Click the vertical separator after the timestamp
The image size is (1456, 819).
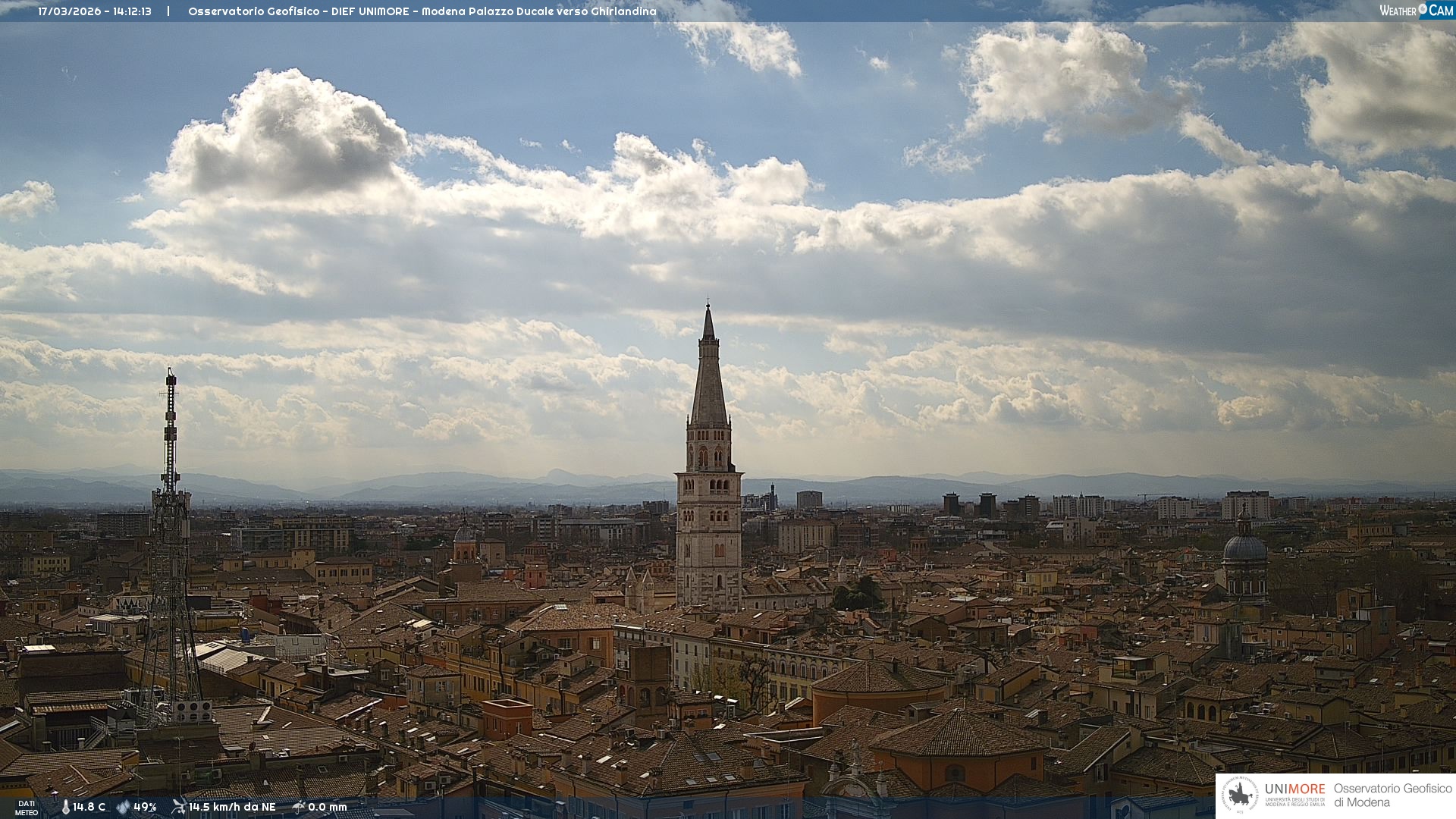pyautogui.click(x=168, y=11)
